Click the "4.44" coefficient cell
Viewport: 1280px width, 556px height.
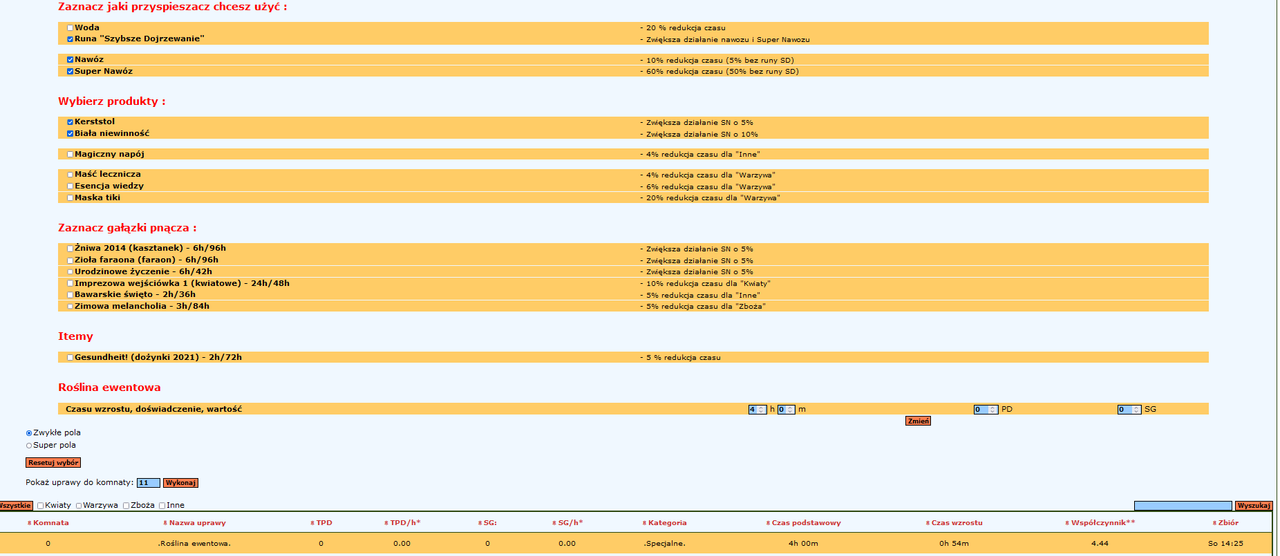click(1100, 544)
